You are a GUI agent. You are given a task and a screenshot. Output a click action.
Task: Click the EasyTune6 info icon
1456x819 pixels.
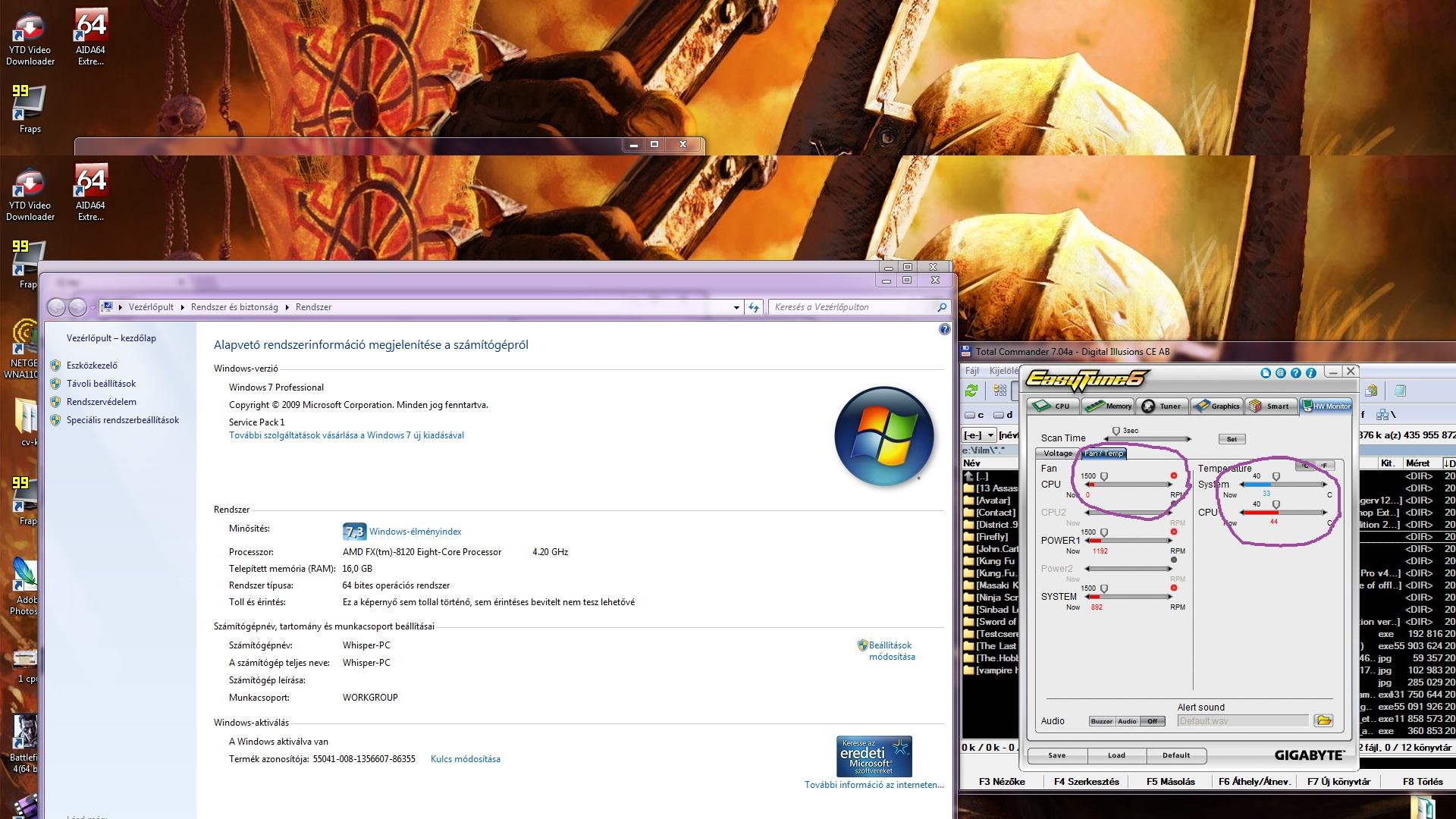pos(1311,373)
